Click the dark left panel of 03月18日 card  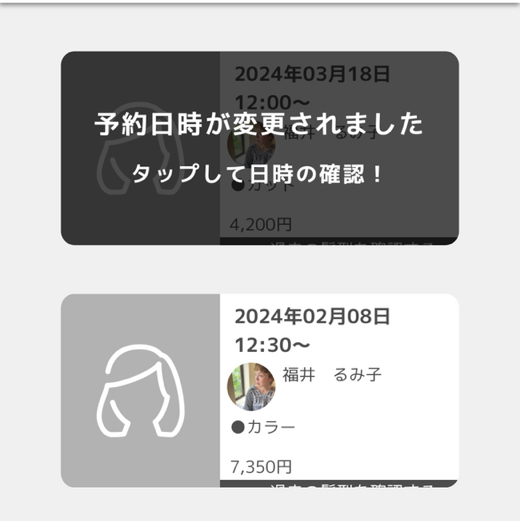pyautogui.click(x=140, y=148)
